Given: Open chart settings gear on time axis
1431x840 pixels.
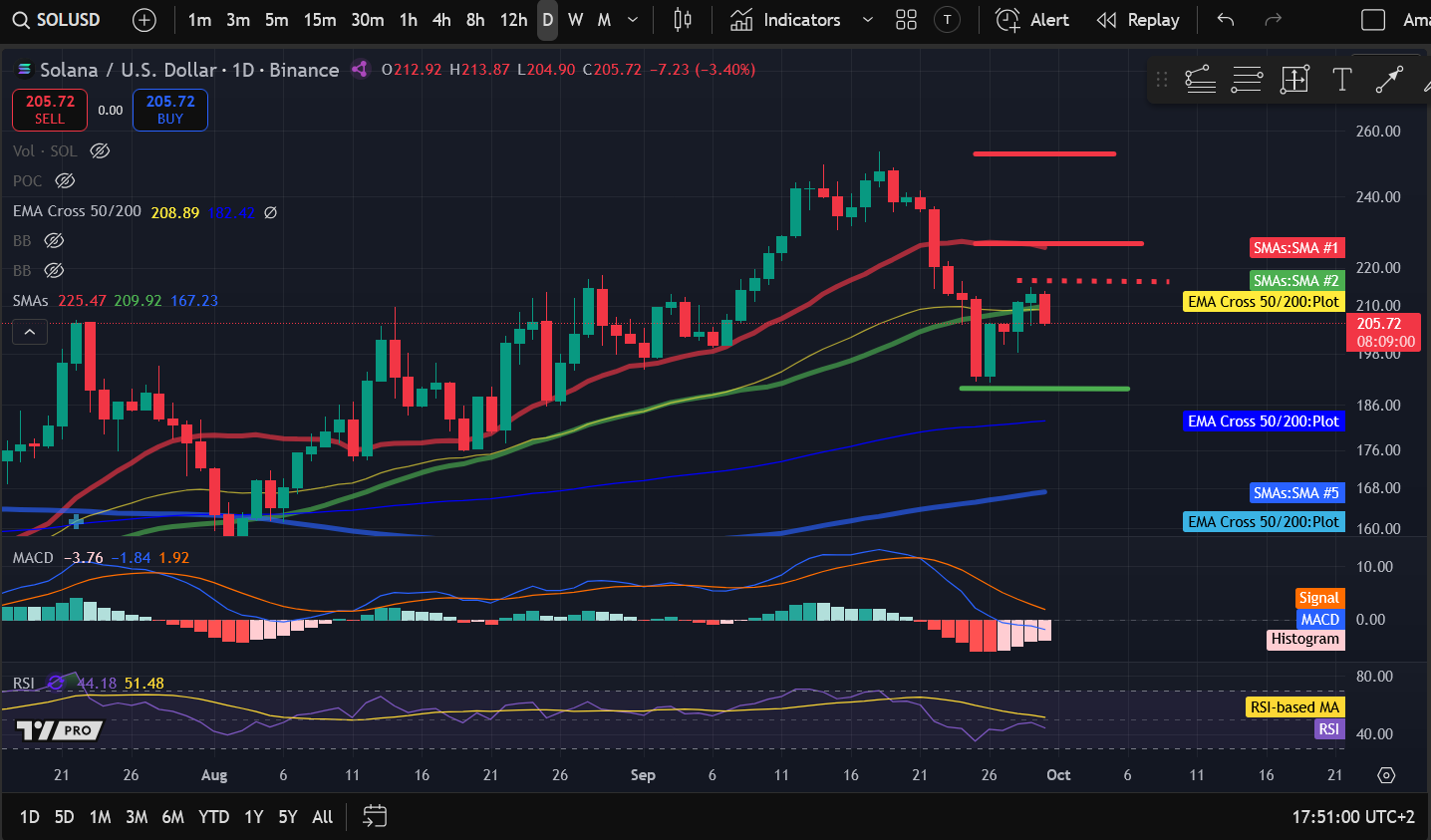Looking at the screenshot, I should 1386,774.
